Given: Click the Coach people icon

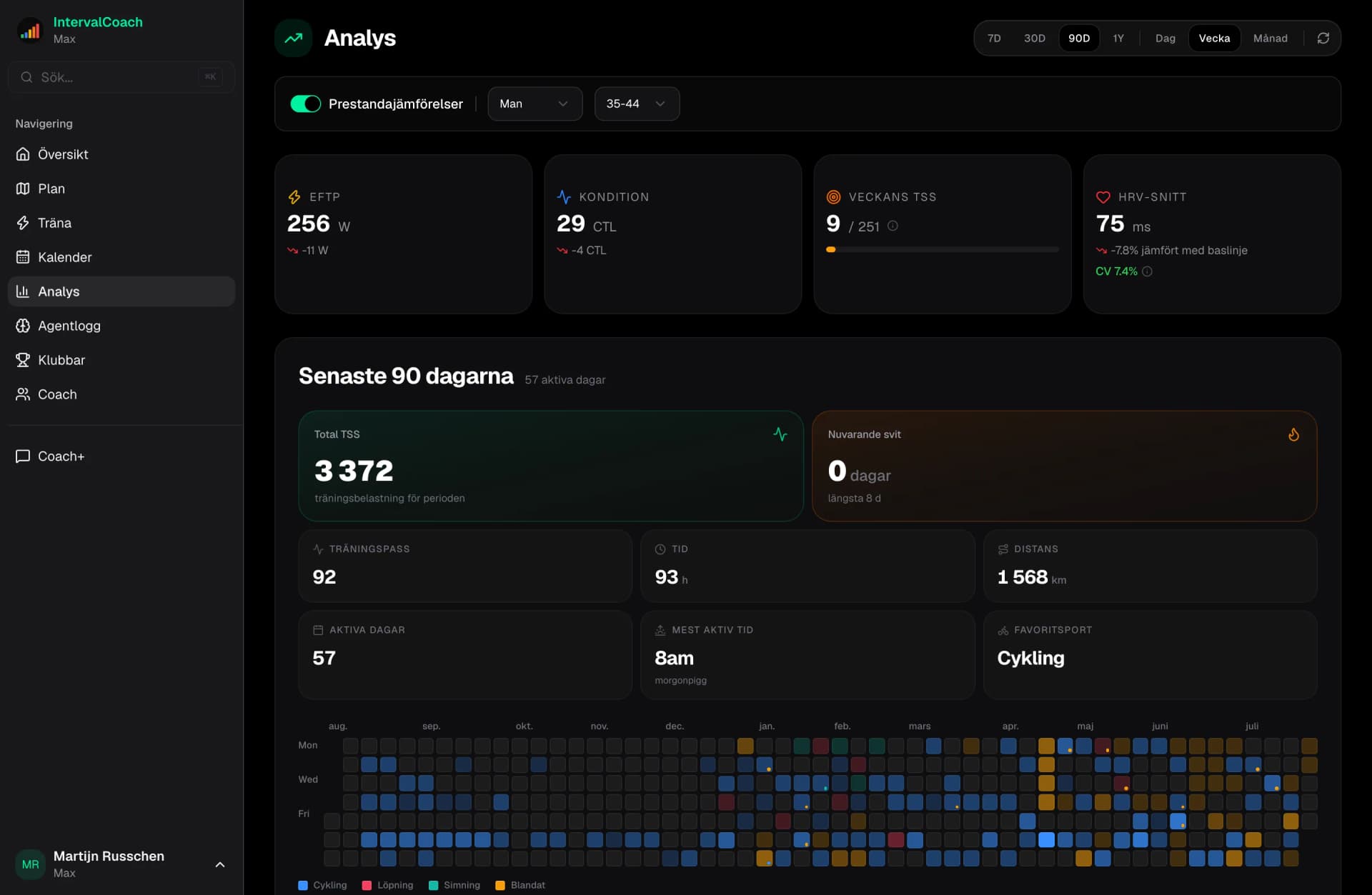Looking at the screenshot, I should 23,394.
